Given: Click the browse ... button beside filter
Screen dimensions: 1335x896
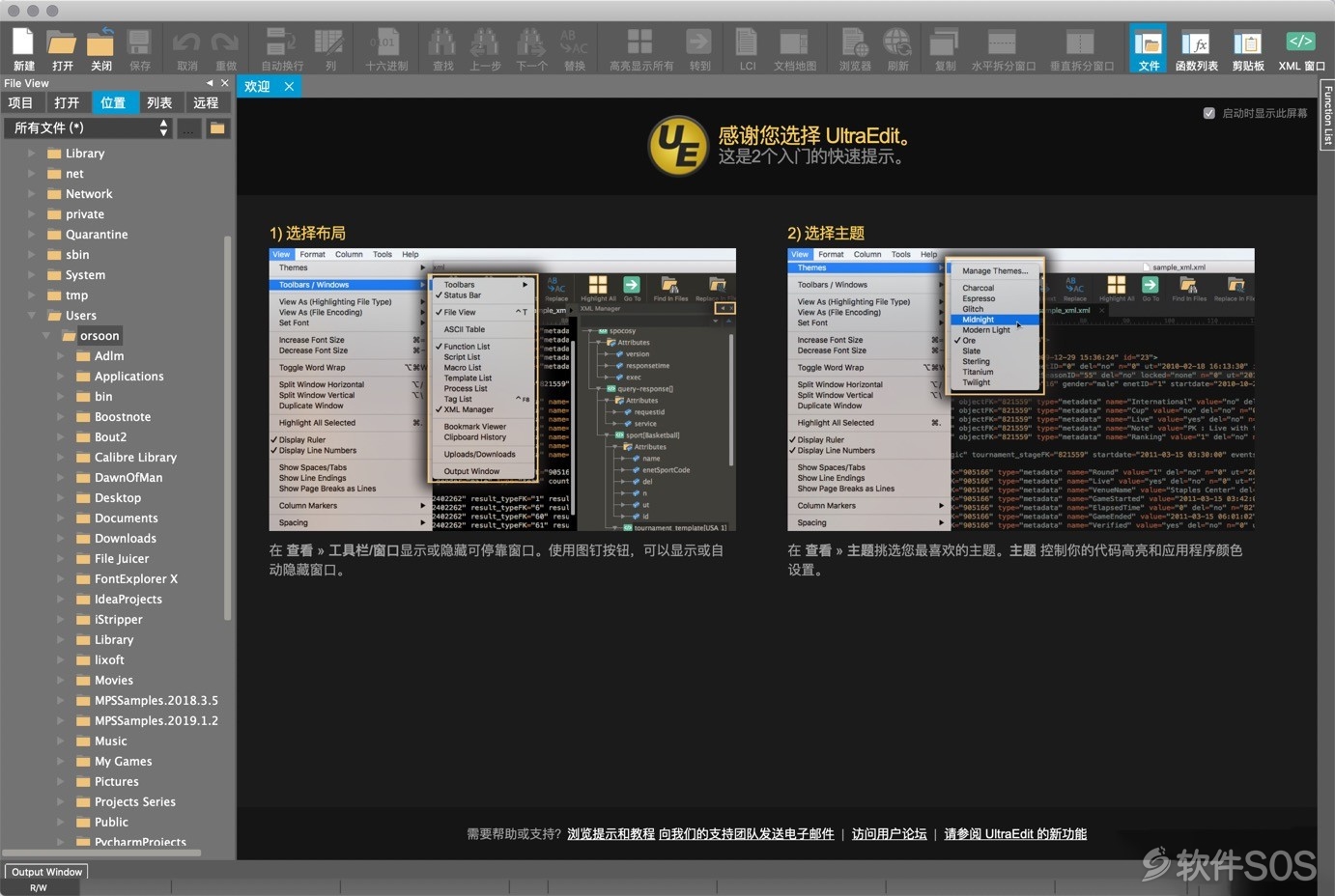Looking at the screenshot, I should point(189,127).
